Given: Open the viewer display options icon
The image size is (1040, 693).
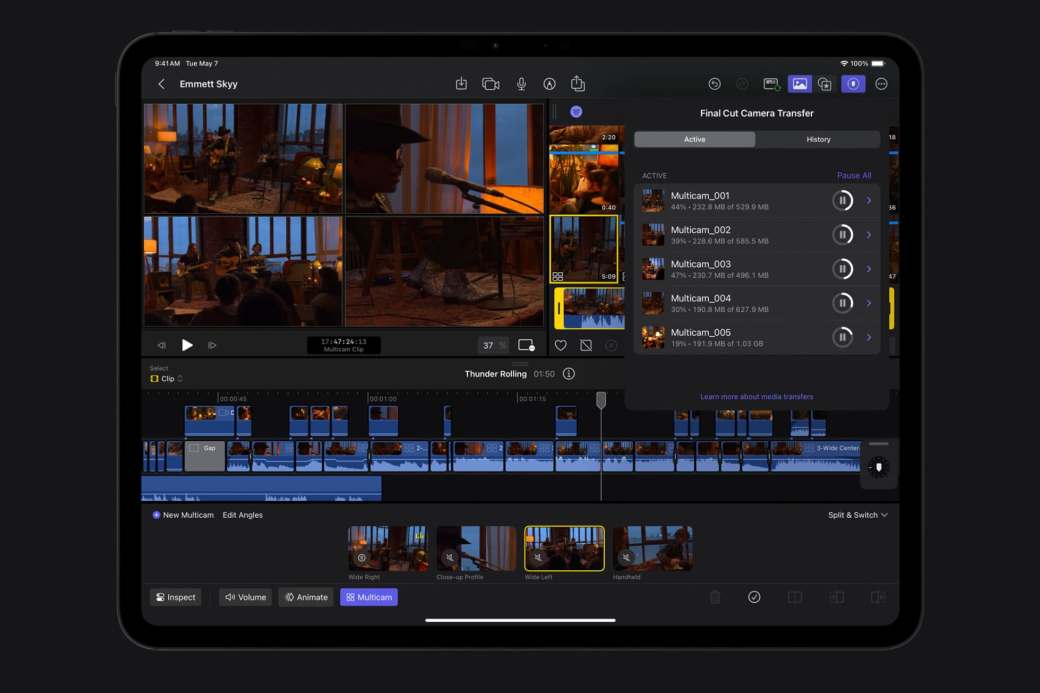Looking at the screenshot, I should click(527, 346).
